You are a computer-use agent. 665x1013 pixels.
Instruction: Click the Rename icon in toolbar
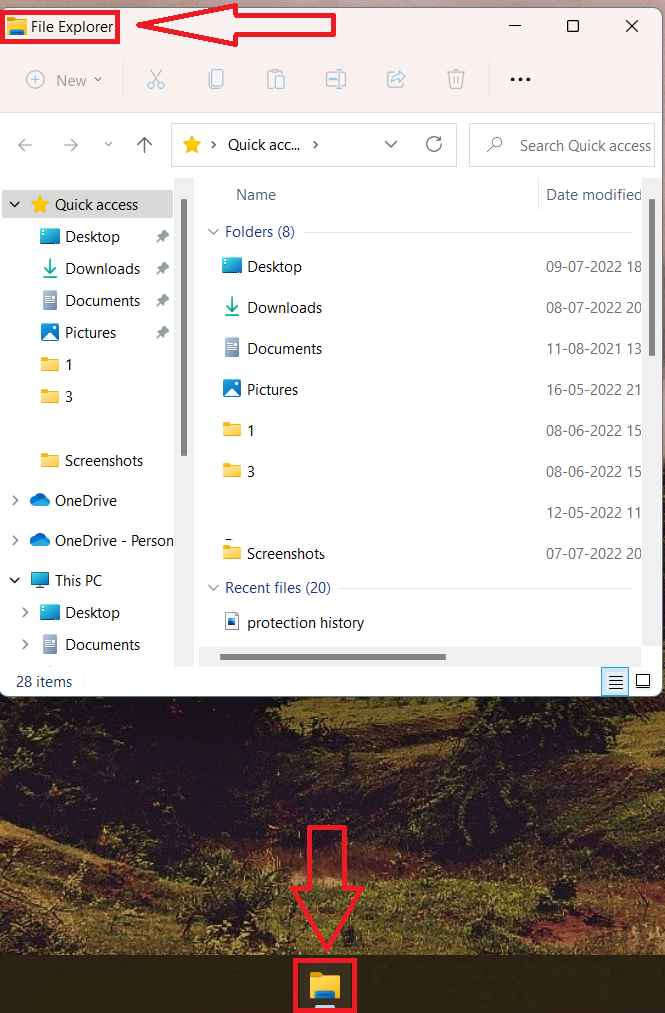[x=335, y=79]
